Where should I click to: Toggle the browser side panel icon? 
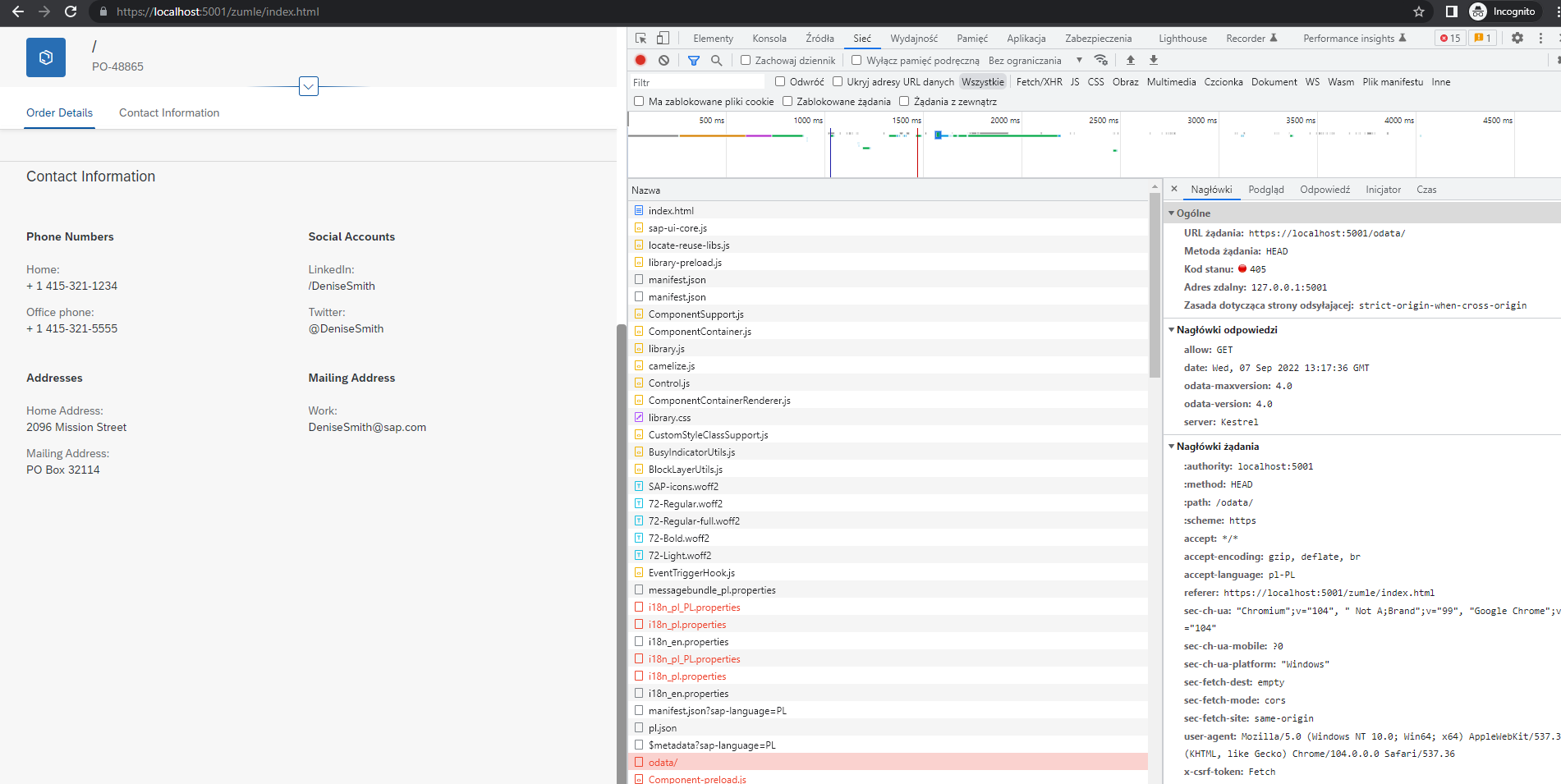1452,11
